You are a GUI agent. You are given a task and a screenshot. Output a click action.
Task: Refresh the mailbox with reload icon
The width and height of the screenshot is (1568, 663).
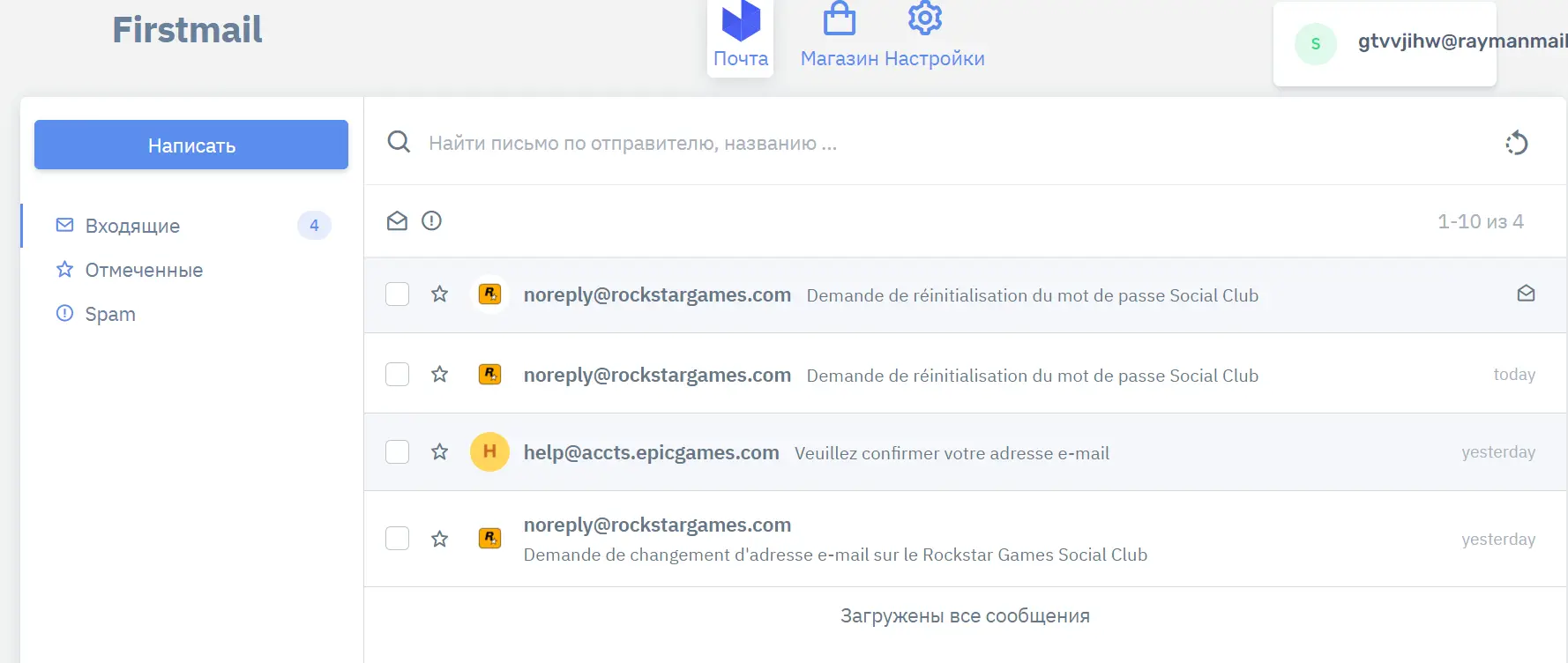pos(1517,143)
